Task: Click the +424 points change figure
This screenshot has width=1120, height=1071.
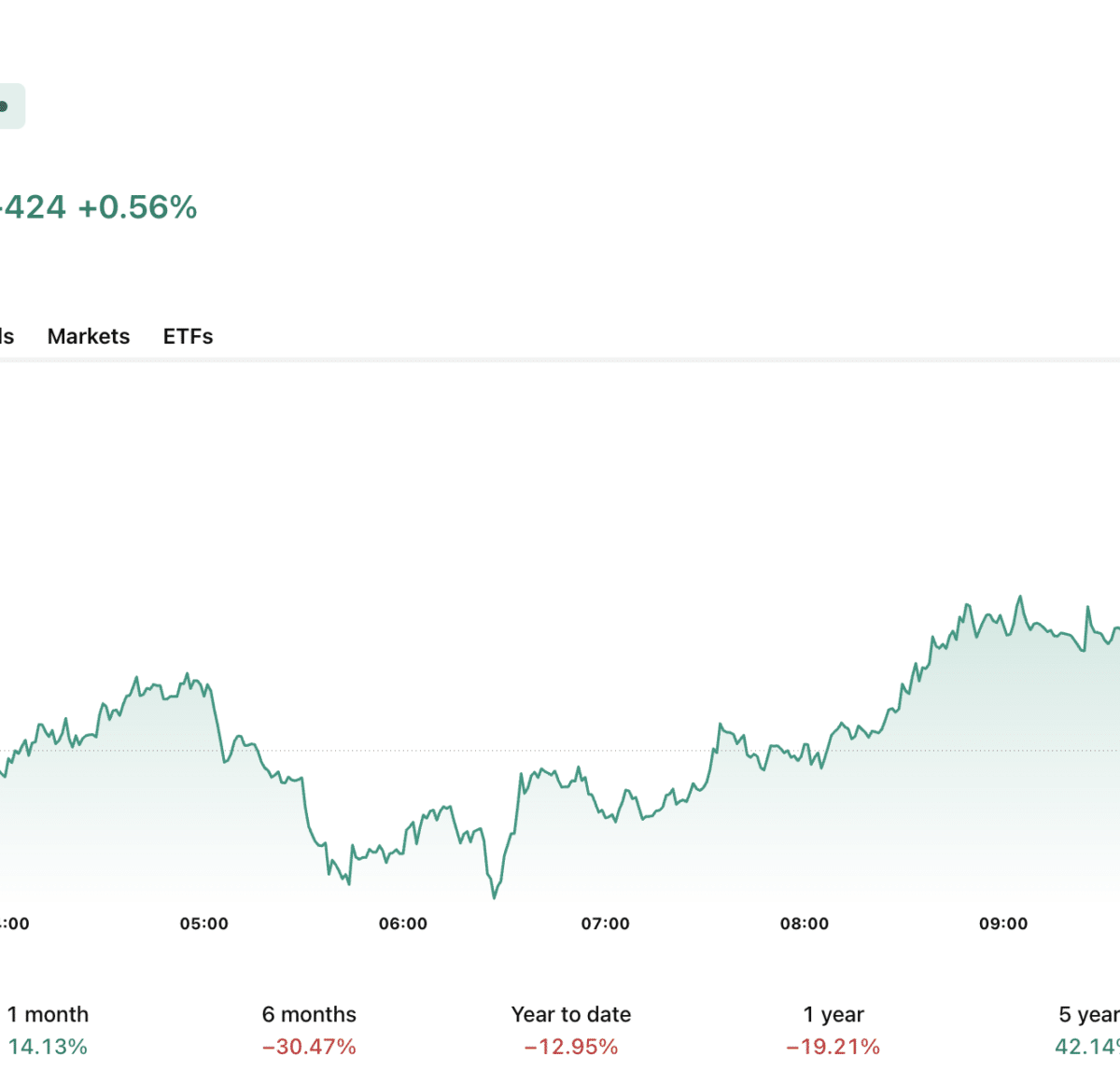Action: click(34, 207)
